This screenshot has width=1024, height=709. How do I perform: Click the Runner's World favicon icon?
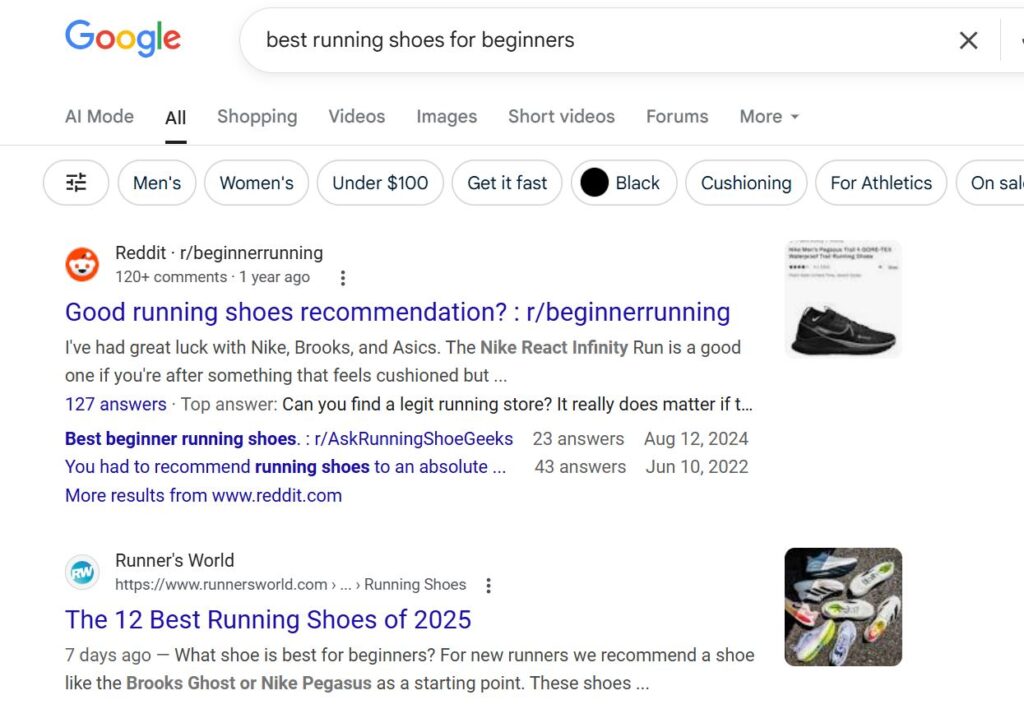point(82,572)
